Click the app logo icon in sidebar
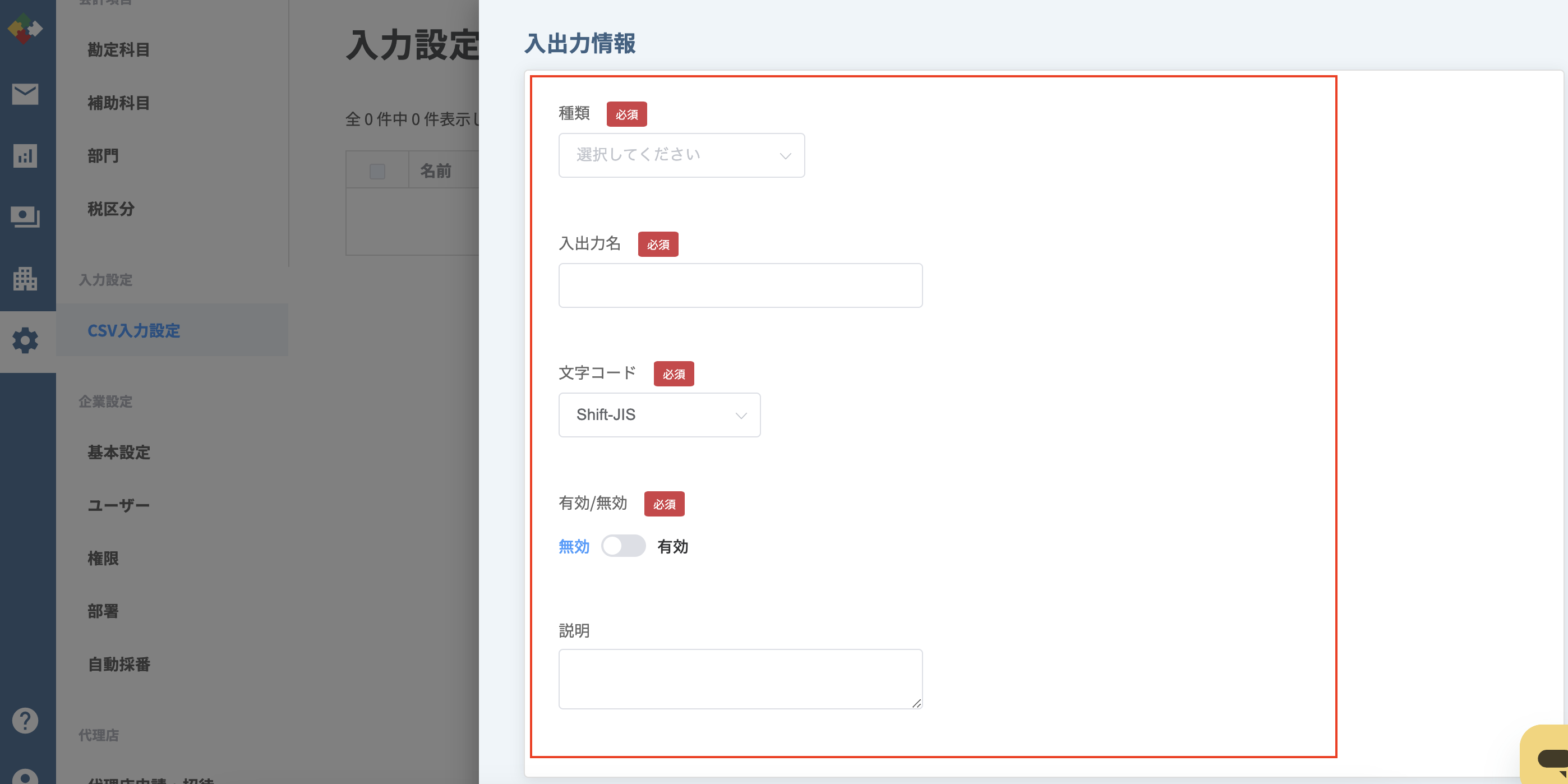The image size is (1568, 784). (x=25, y=28)
